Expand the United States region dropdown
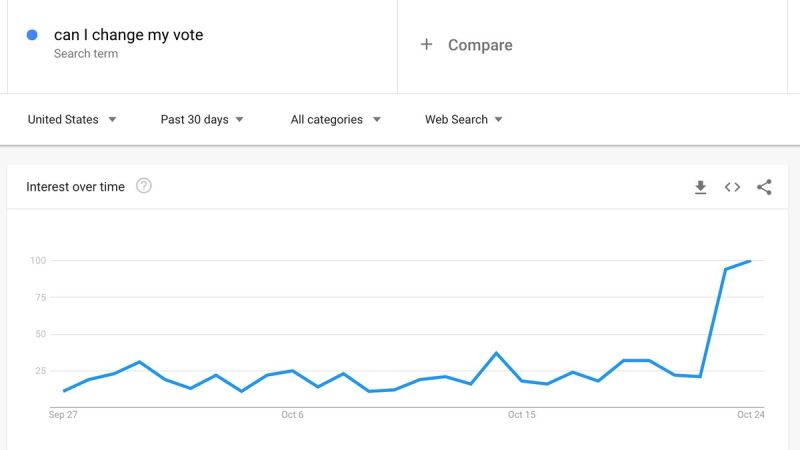 [72, 119]
